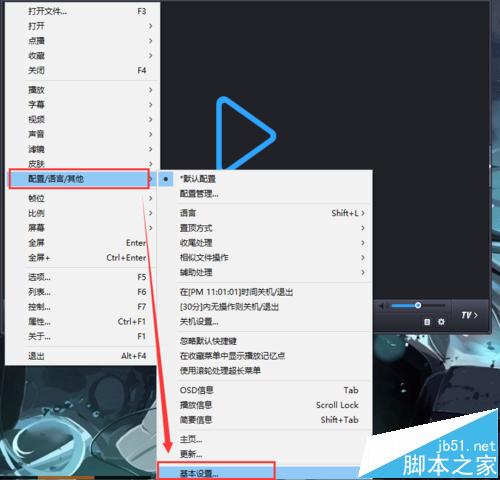Expand the 屏幕 submenu
The image size is (500, 480).
(x=83, y=228)
